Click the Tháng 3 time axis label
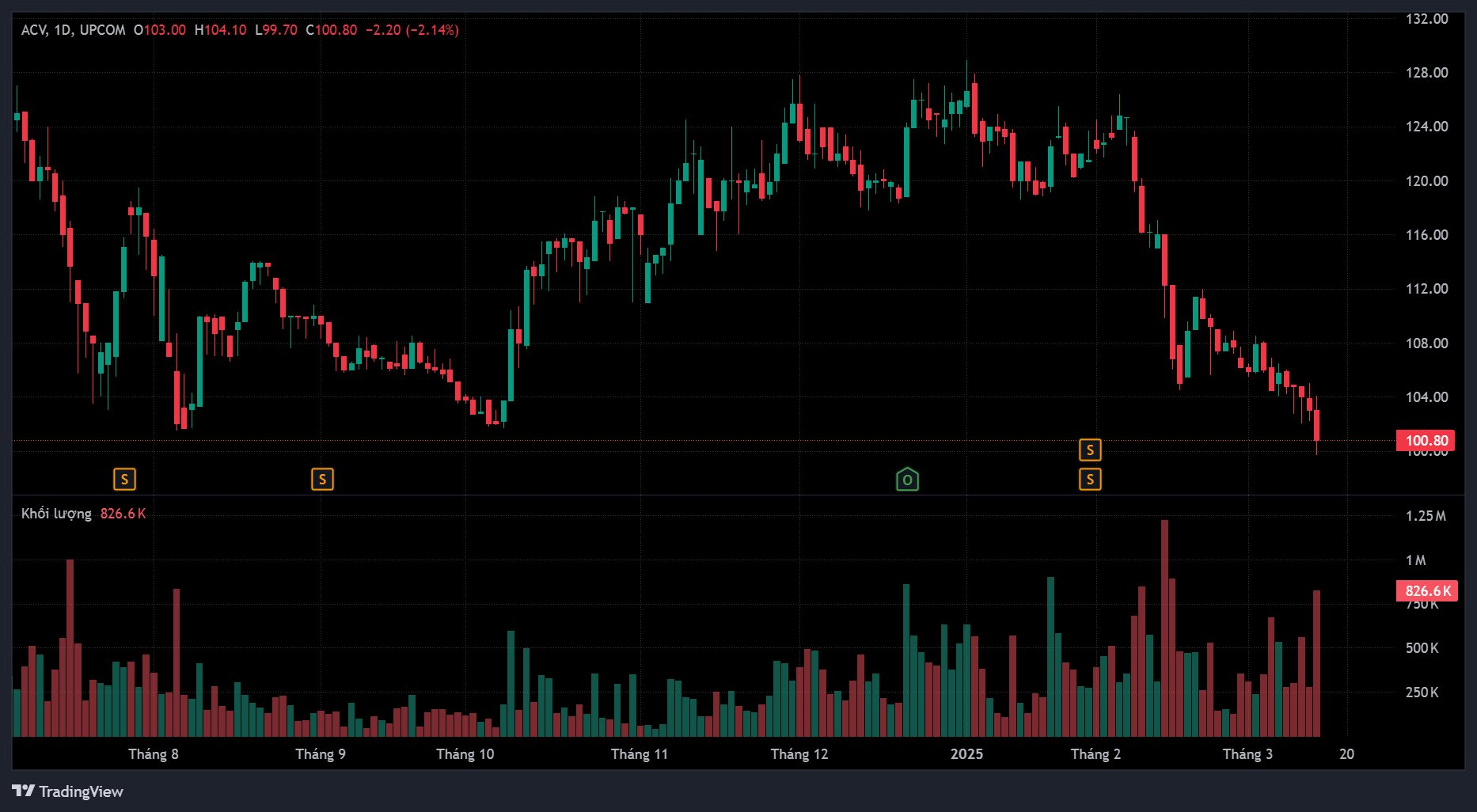This screenshot has width=1477, height=812. [1247, 753]
